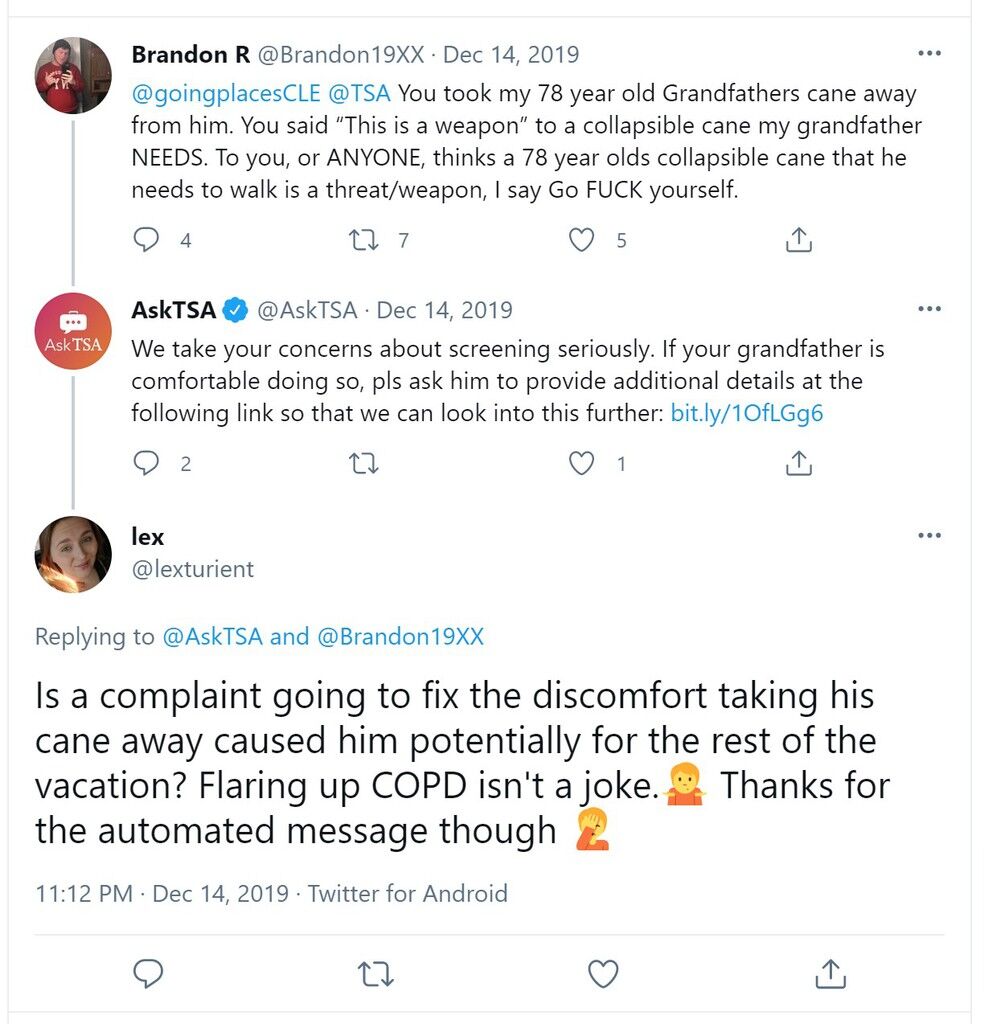Retweet Brandon R's cane tweet
Screen dimensions: 984x1024
364,240
